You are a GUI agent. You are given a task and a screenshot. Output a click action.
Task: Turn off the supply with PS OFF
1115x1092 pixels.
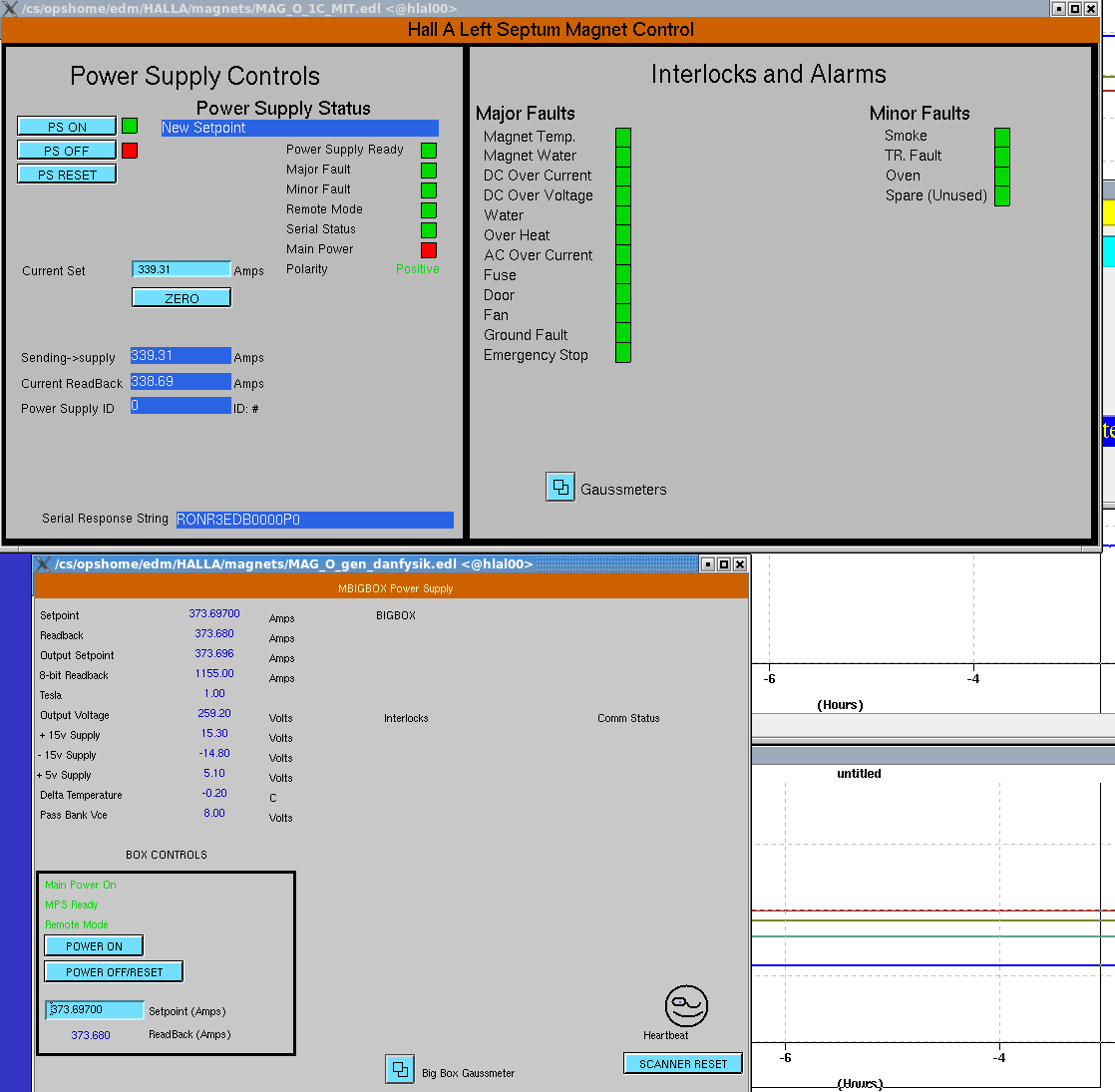tap(67, 150)
